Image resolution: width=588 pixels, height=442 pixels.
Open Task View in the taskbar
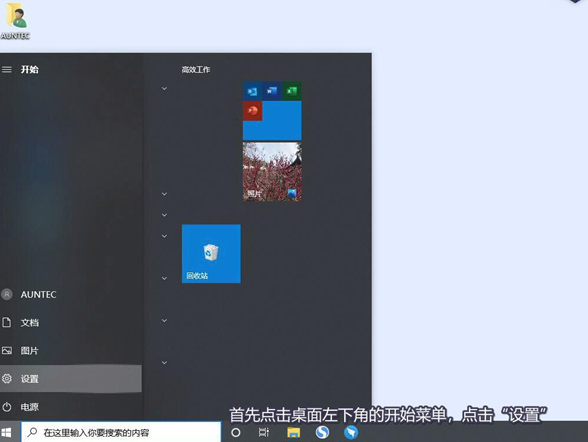point(264,432)
